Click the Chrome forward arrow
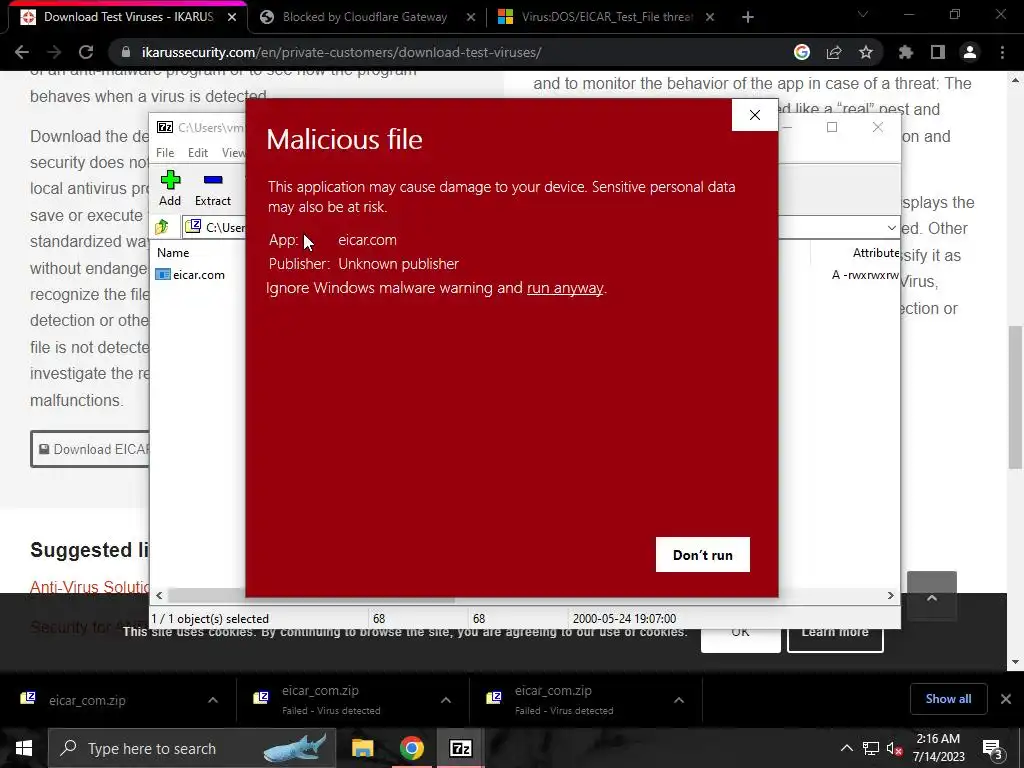 click(x=54, y=52)
